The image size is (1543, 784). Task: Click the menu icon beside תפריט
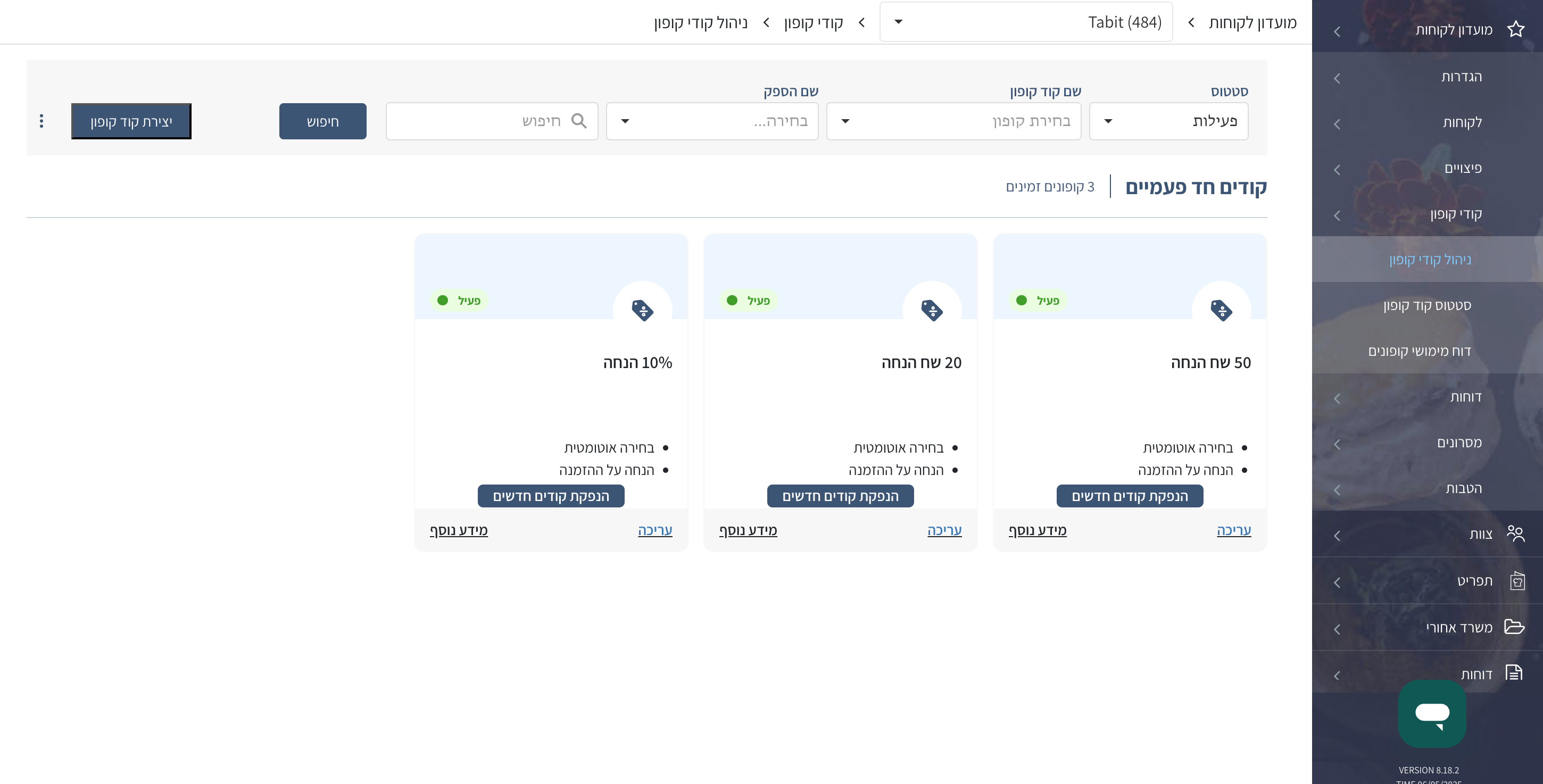[x=1516, y=580]
